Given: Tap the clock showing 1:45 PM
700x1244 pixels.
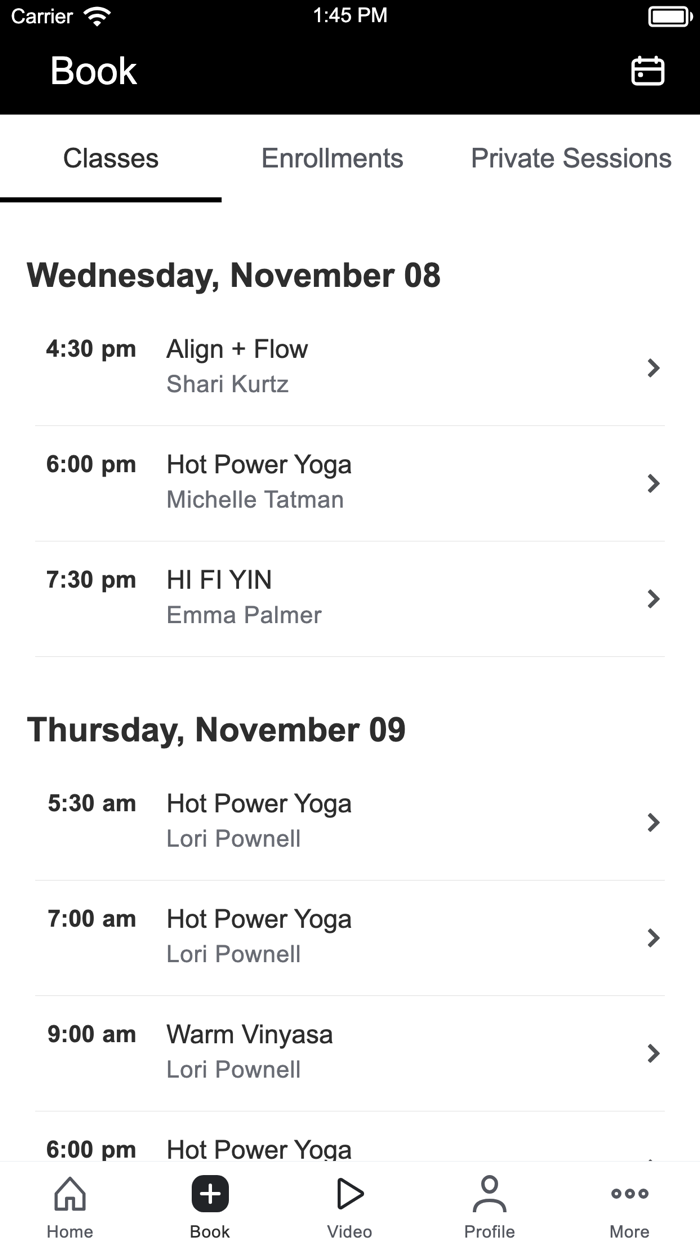Looking at the screenshot, I should (350, 15).
